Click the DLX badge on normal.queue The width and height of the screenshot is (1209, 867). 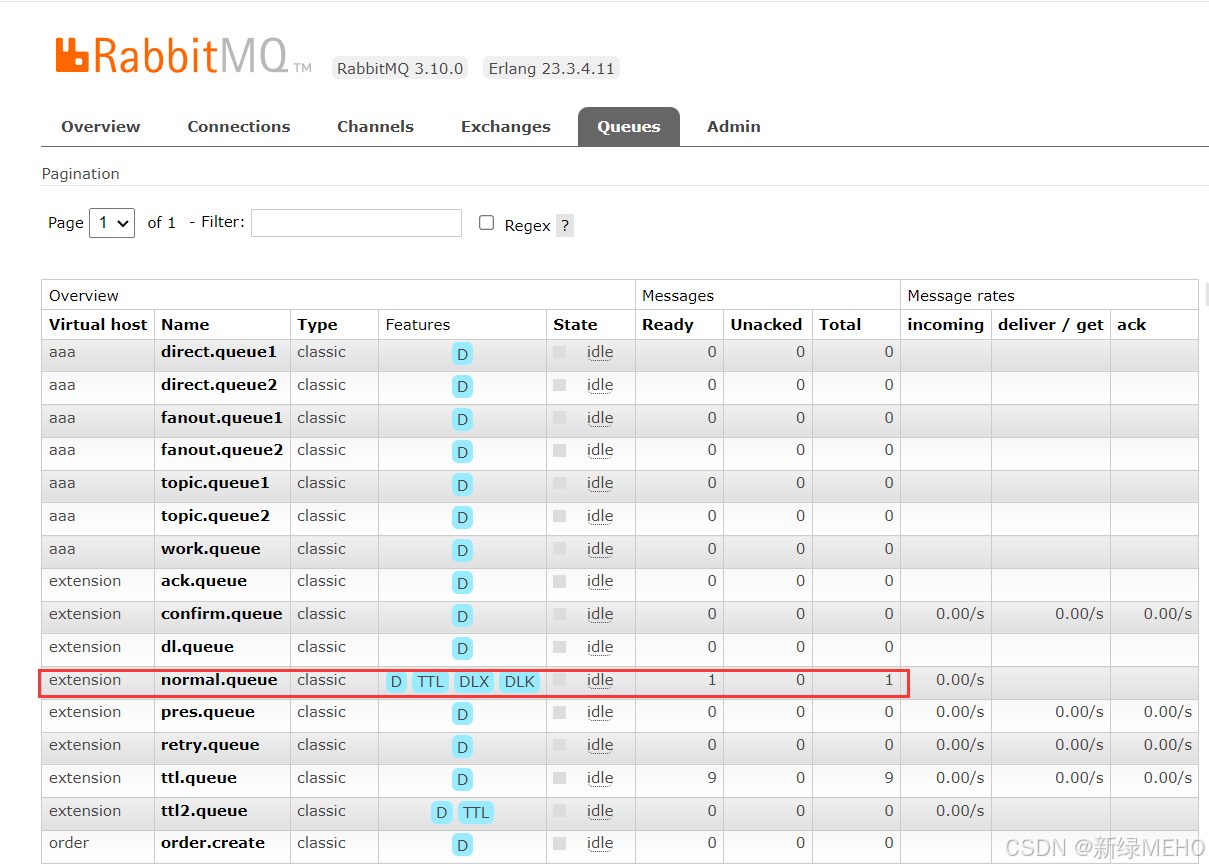coord(474,682)
